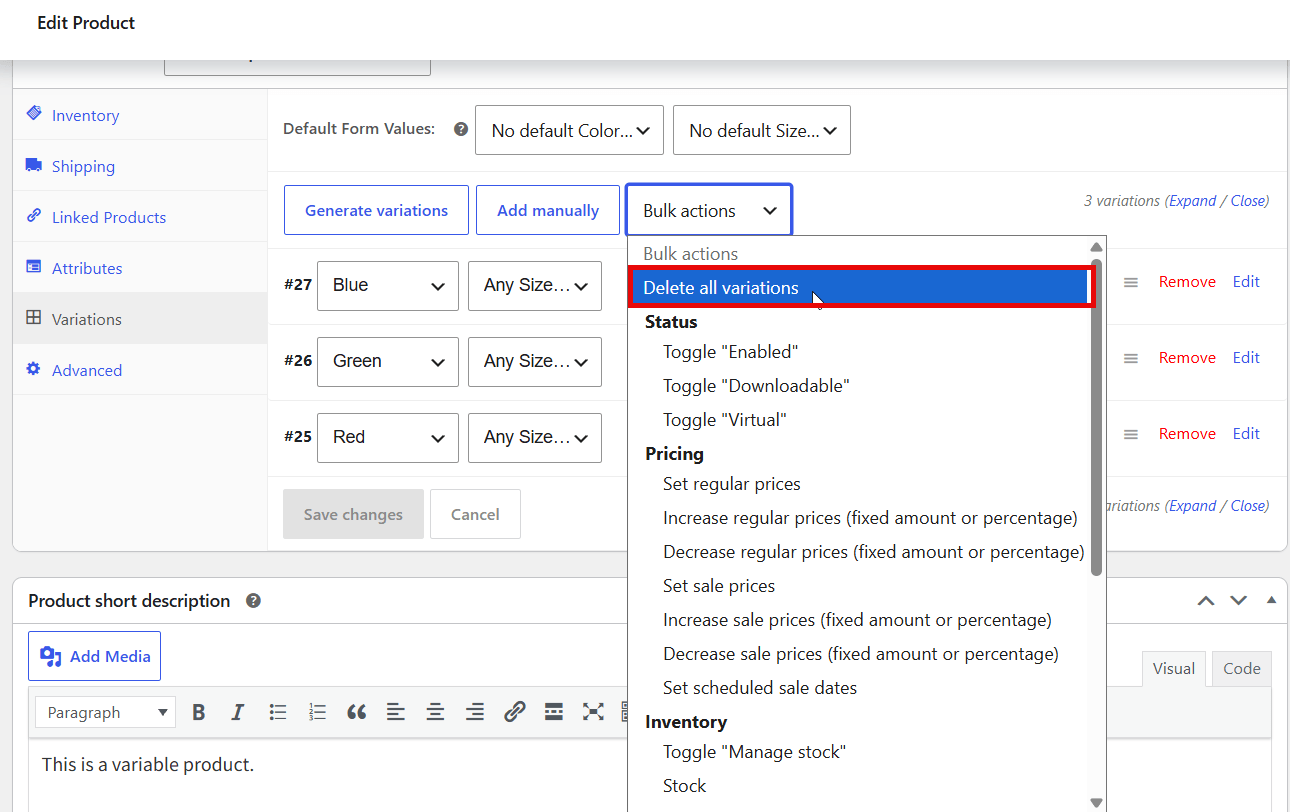Click the Variations grid icon
This screenshot has height=812, width=1290.
[34, 318]
